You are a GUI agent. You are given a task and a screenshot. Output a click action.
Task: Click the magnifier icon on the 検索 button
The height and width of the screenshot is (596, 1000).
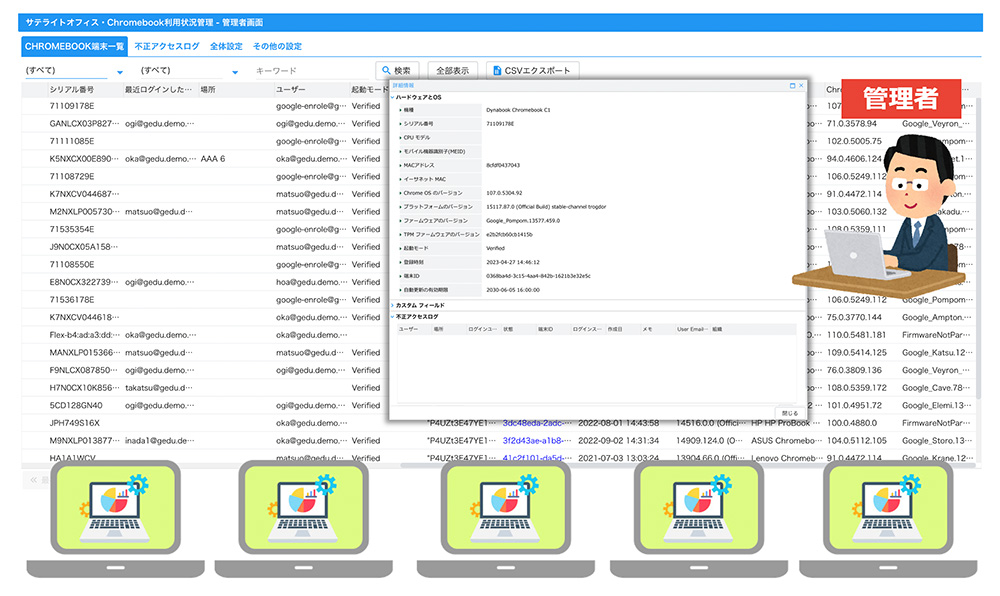[x=386, y=71]
